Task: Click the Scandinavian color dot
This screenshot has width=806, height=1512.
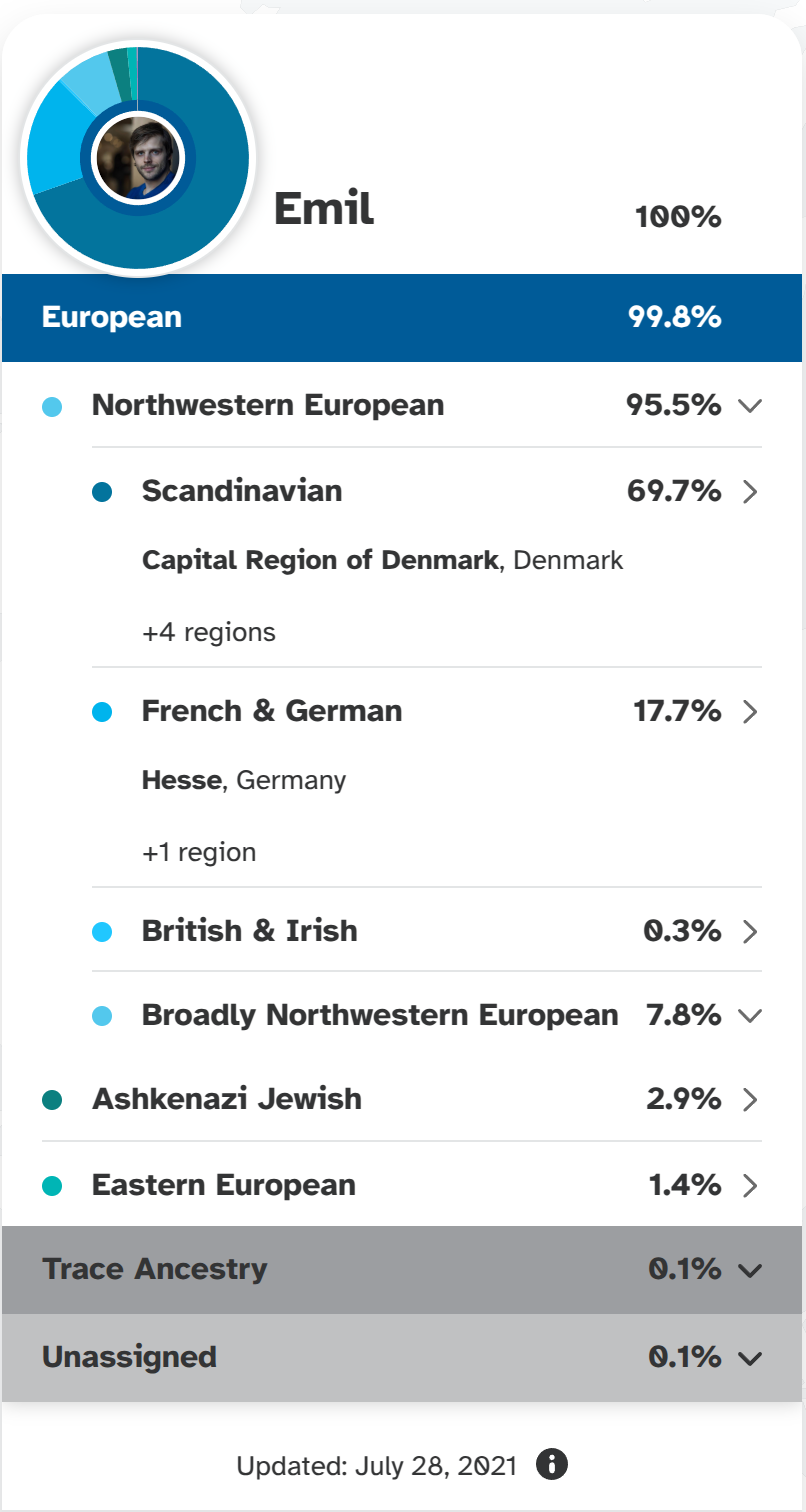Action: [x=101, y=492]
